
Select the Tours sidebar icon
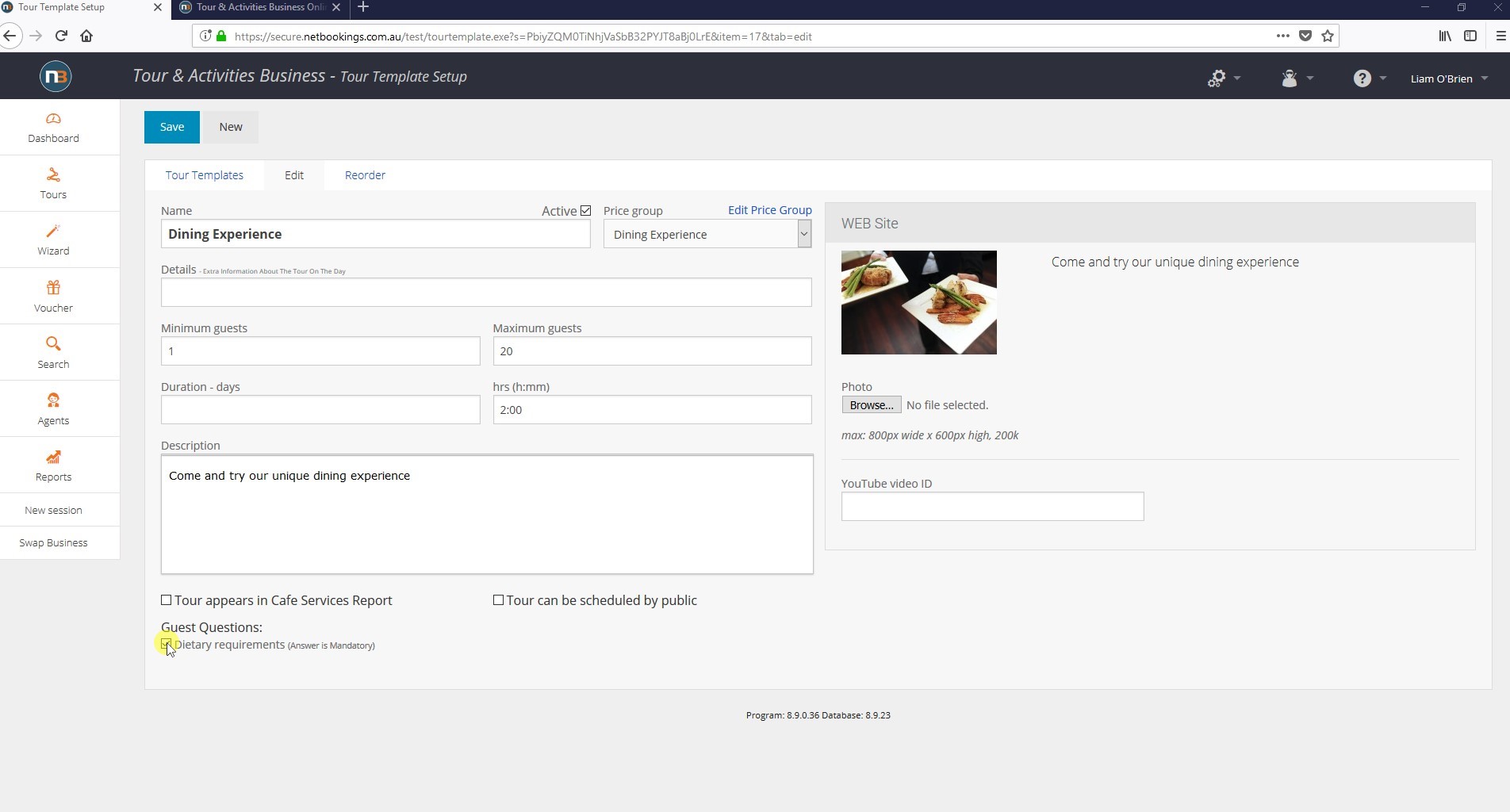52,182
